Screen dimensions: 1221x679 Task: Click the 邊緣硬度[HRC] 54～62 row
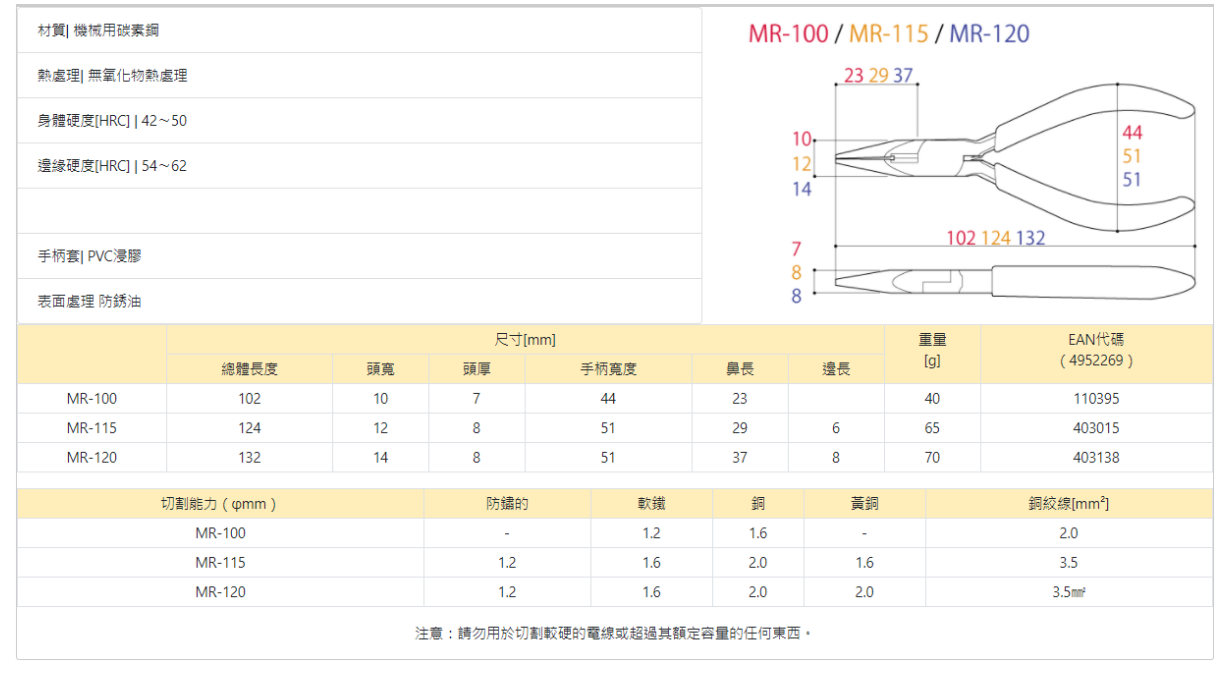[112, 166]
